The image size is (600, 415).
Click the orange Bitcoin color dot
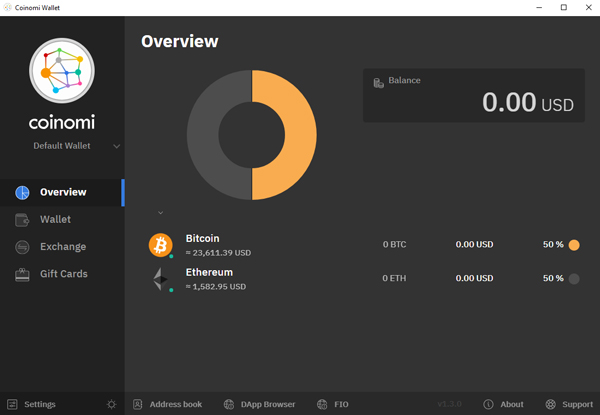click(574, 245)
